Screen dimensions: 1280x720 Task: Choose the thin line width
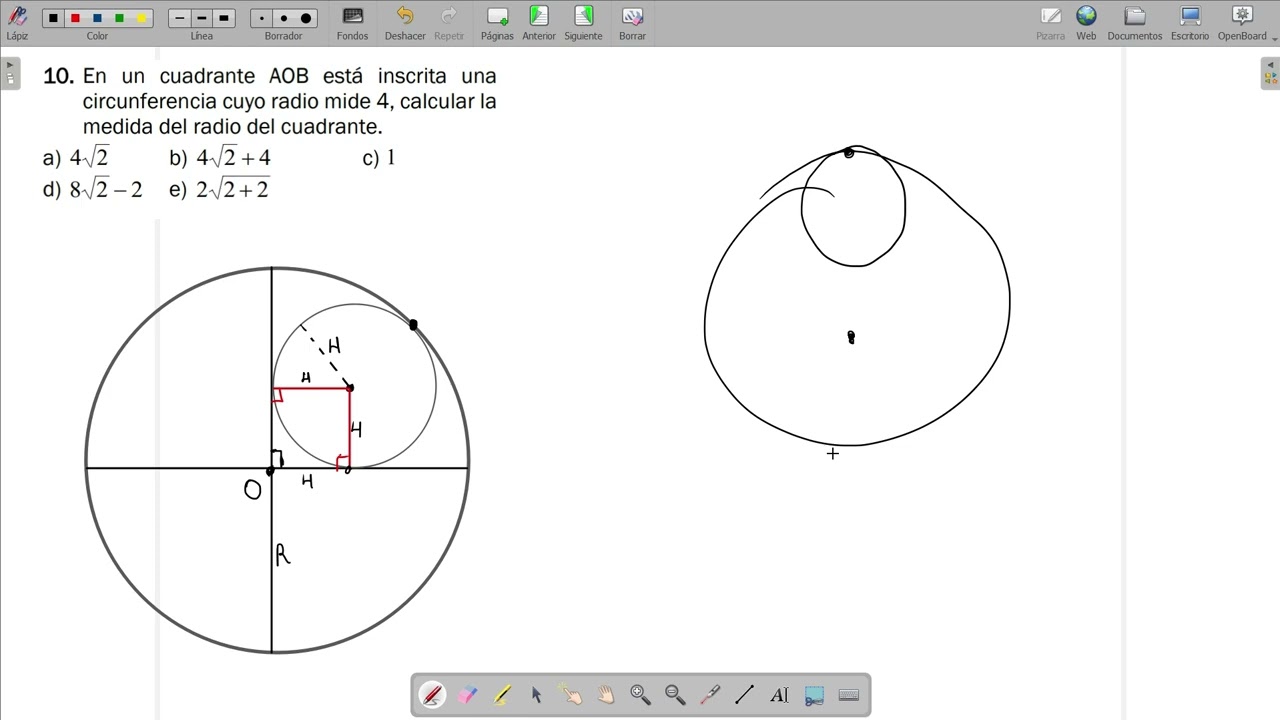tap(180, 18)
